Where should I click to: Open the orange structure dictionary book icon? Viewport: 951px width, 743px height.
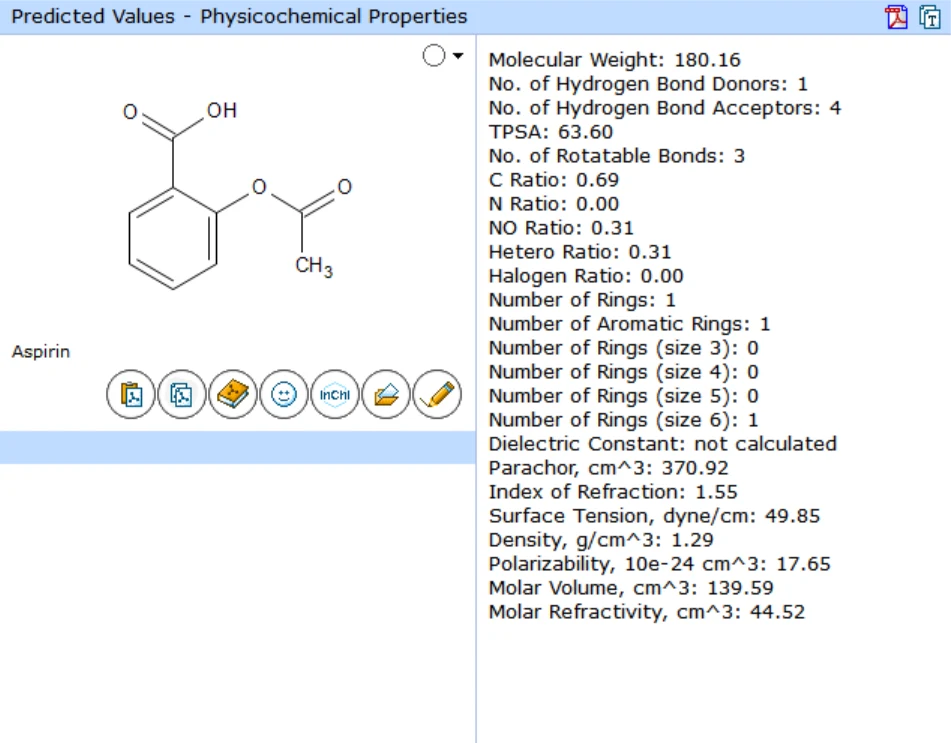coord(233,395)
